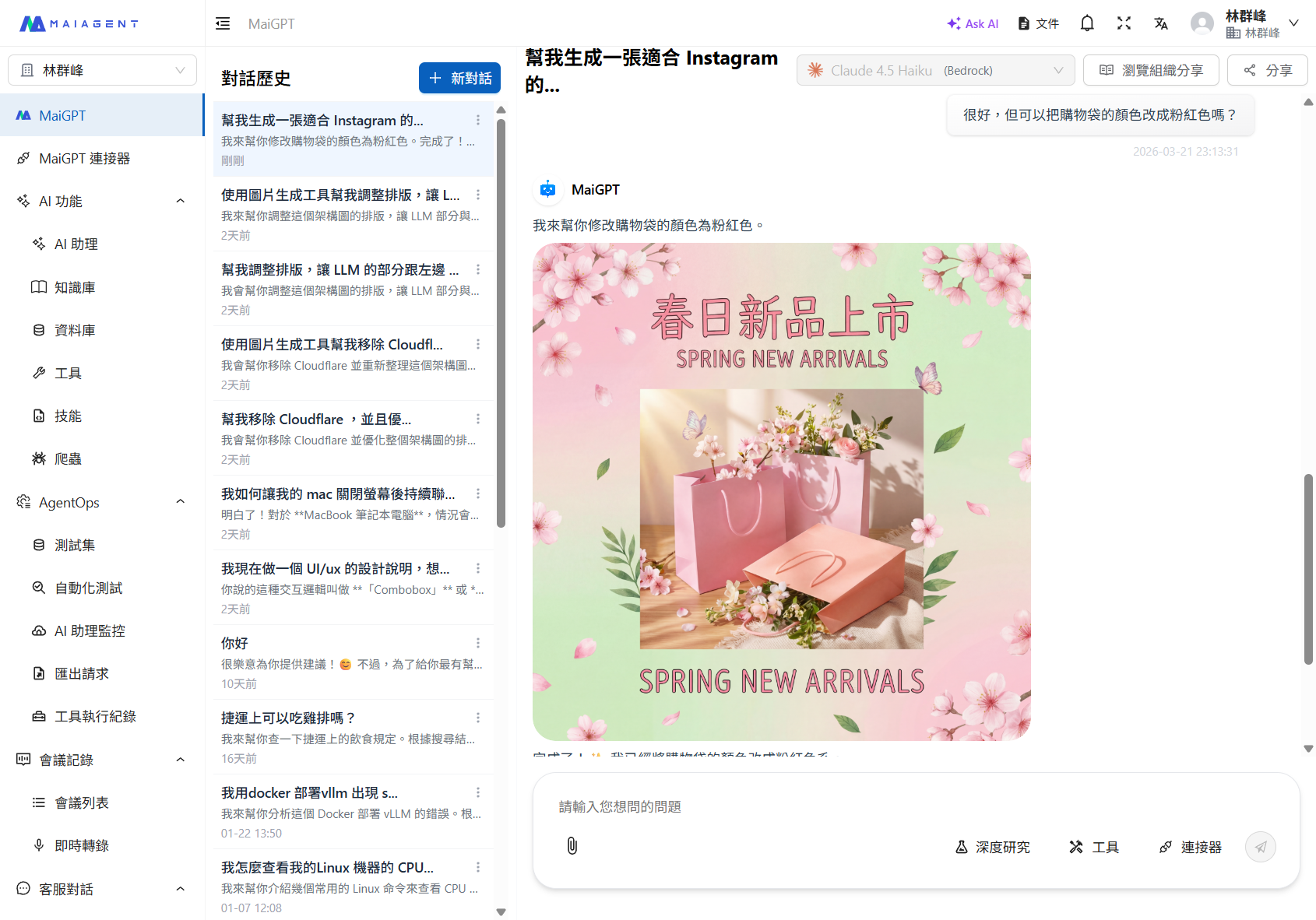Open the notification bell
The height and width of the screenshot is (920, 1316).
[1086, 23]
